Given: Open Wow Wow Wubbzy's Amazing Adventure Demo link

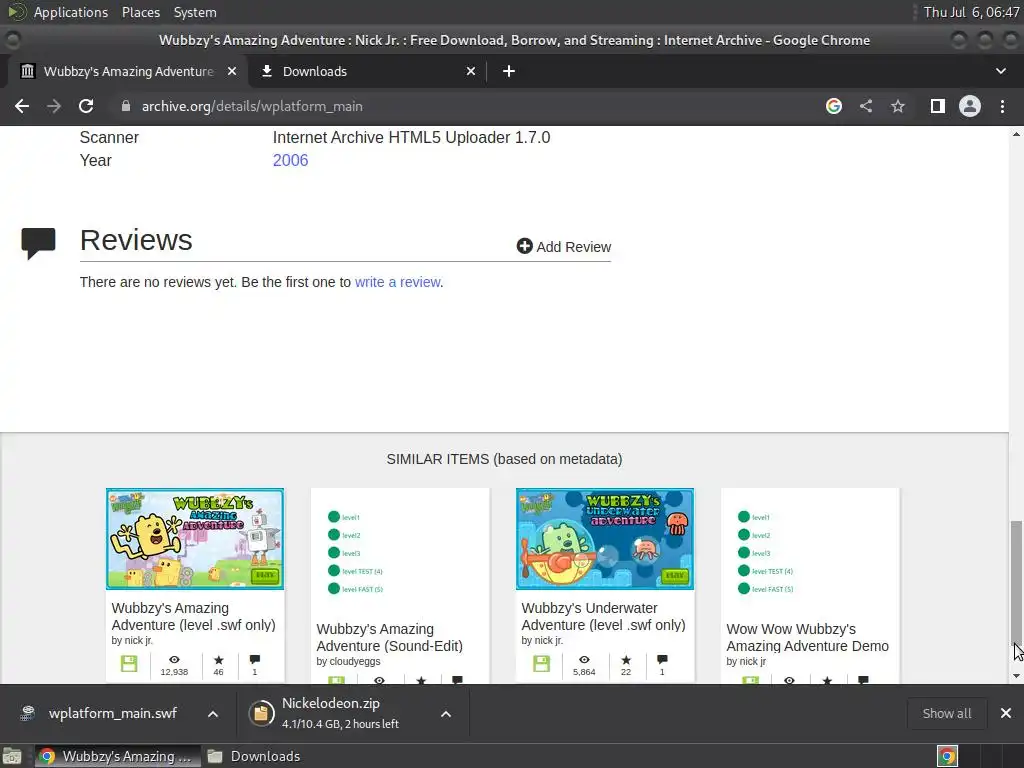Looking at the screenshot, I should [x=807, y=637].
